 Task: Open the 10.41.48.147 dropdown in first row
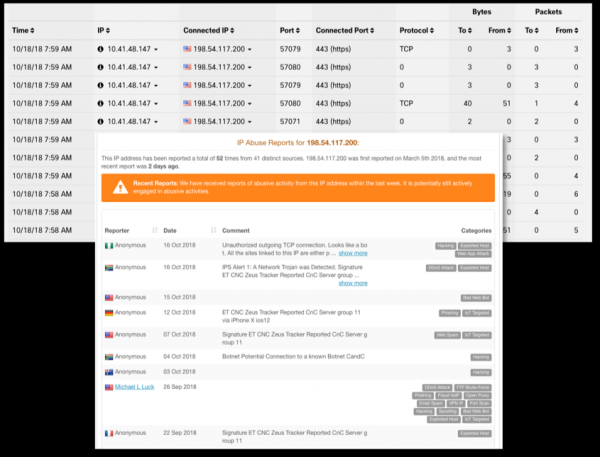coord(157,48)
